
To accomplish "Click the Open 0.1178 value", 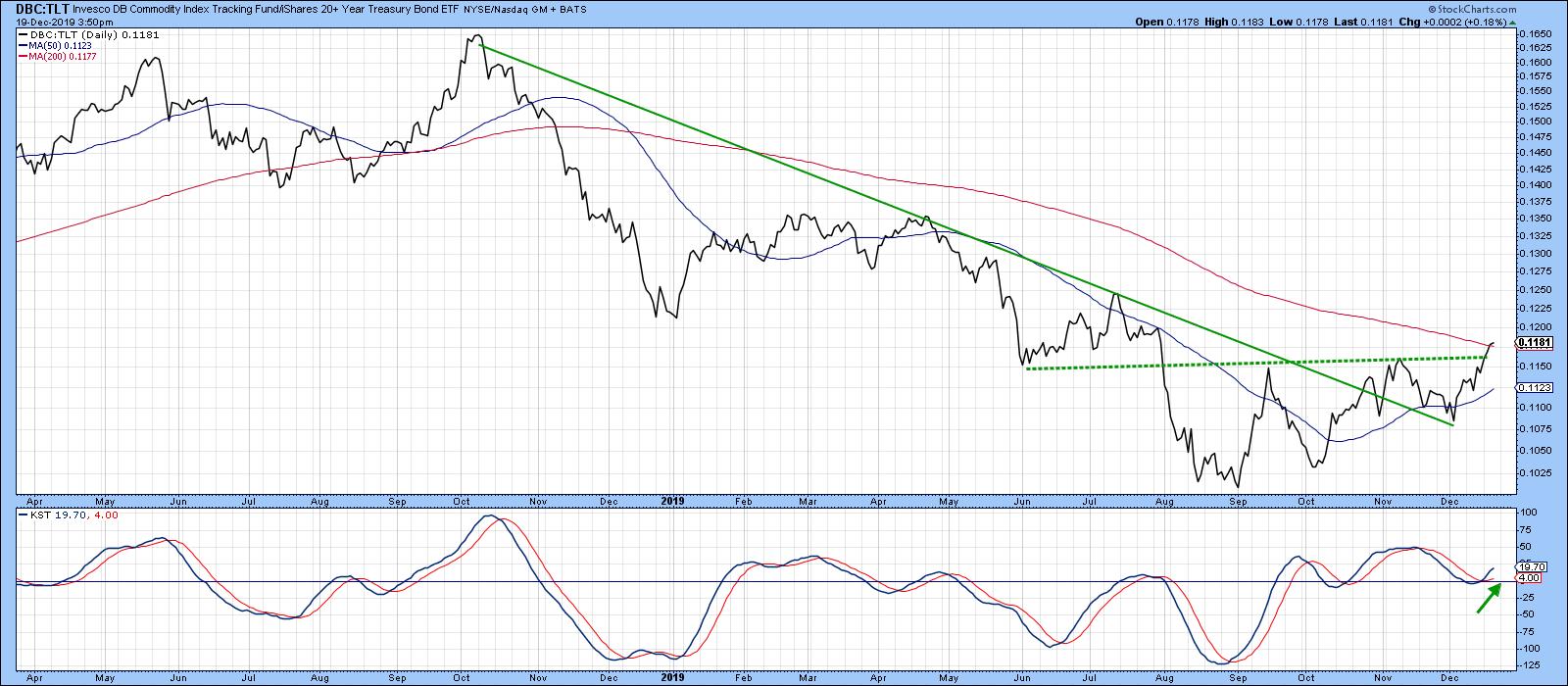I will coord(1165,22).
